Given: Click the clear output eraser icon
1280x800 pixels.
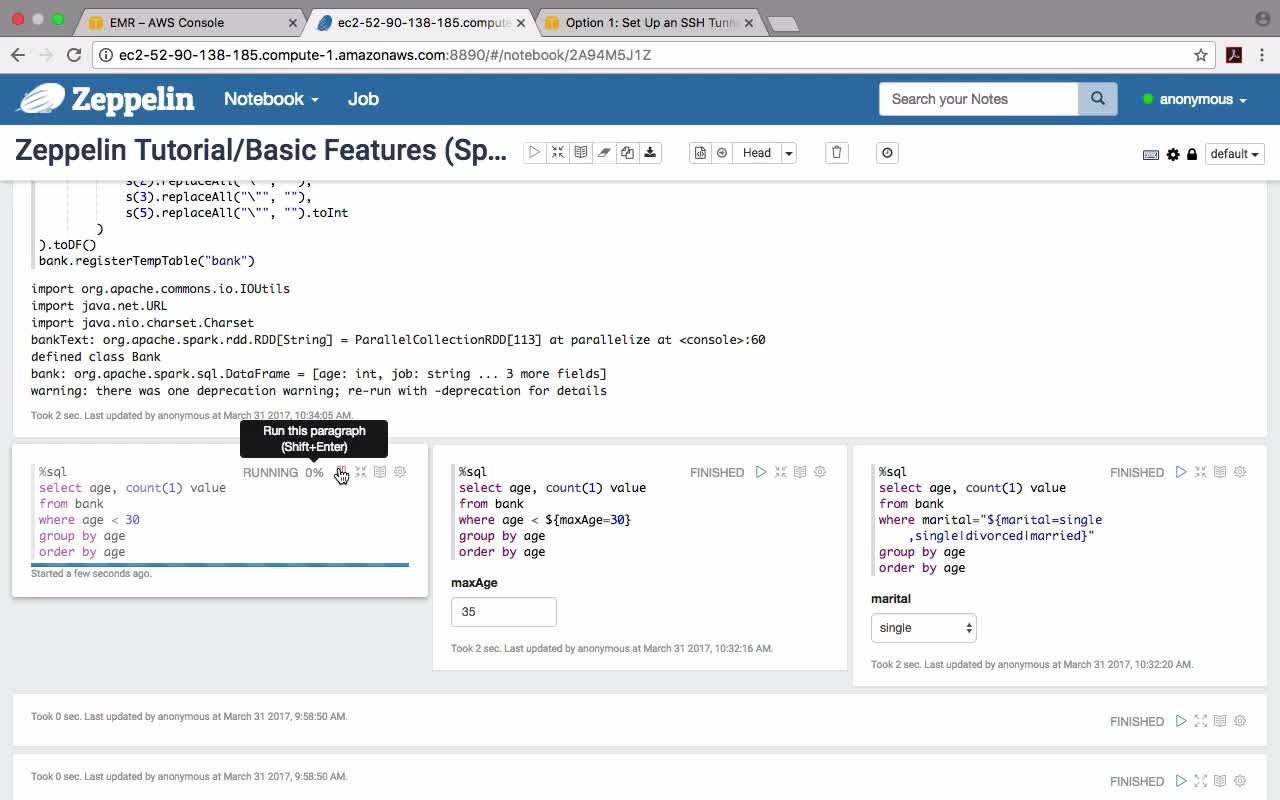Looking at the screenshot, I should point(604,153).
